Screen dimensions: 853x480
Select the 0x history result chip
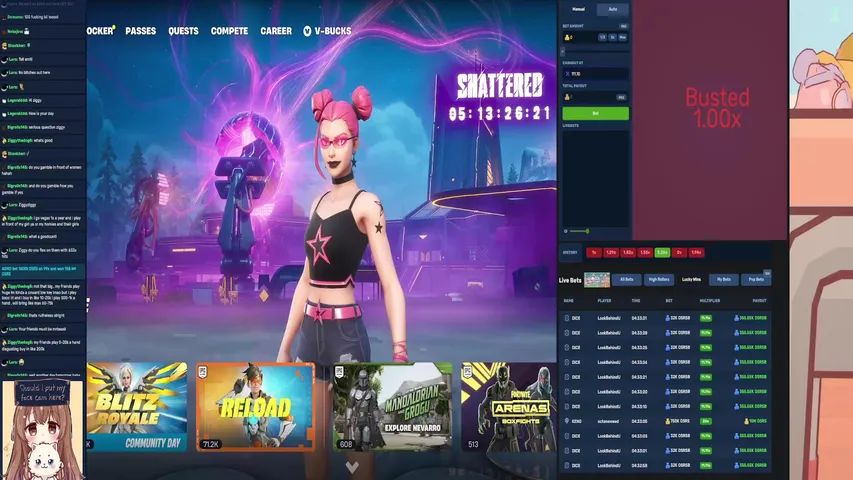679,253
